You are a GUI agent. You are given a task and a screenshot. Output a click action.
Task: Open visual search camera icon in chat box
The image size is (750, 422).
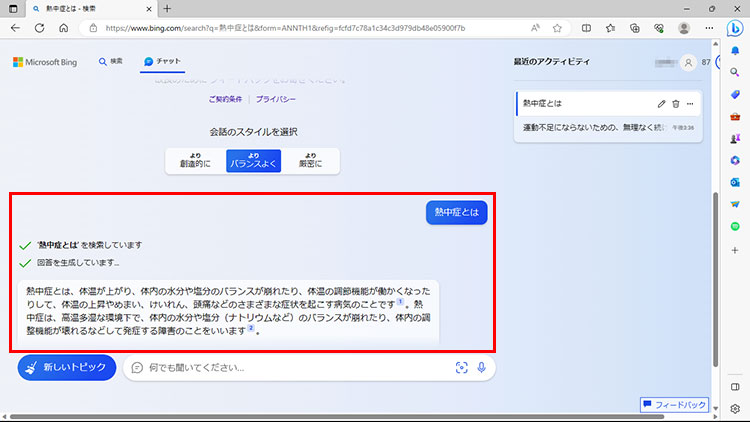click(461, 368)
